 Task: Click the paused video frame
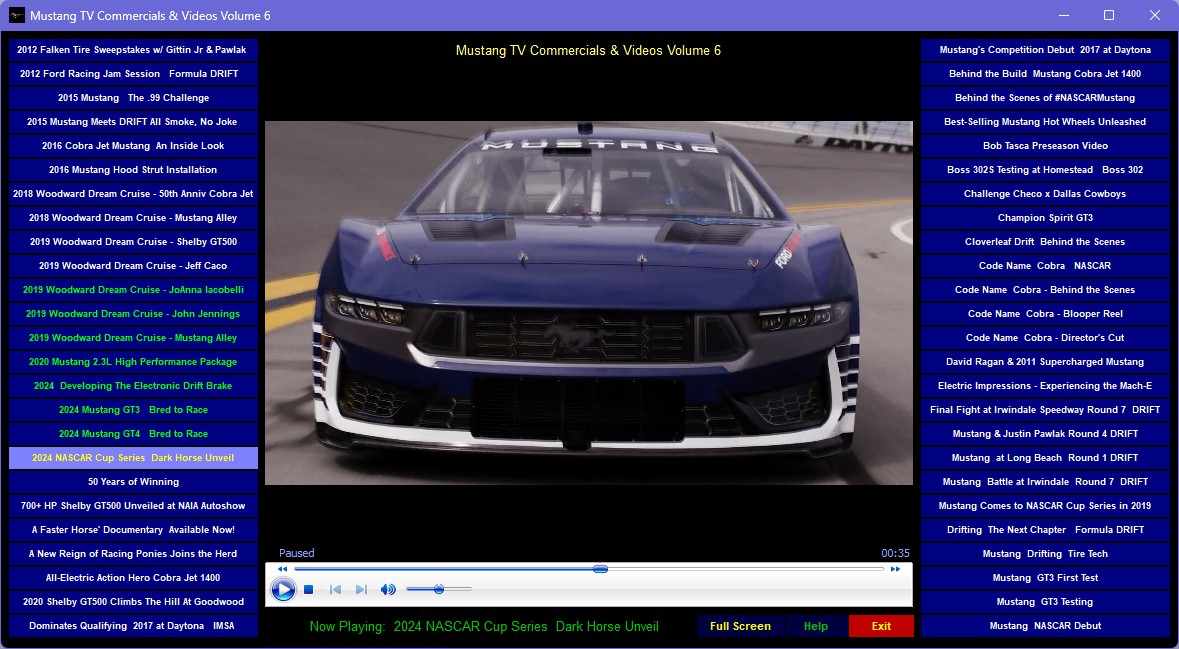point(589,303)
